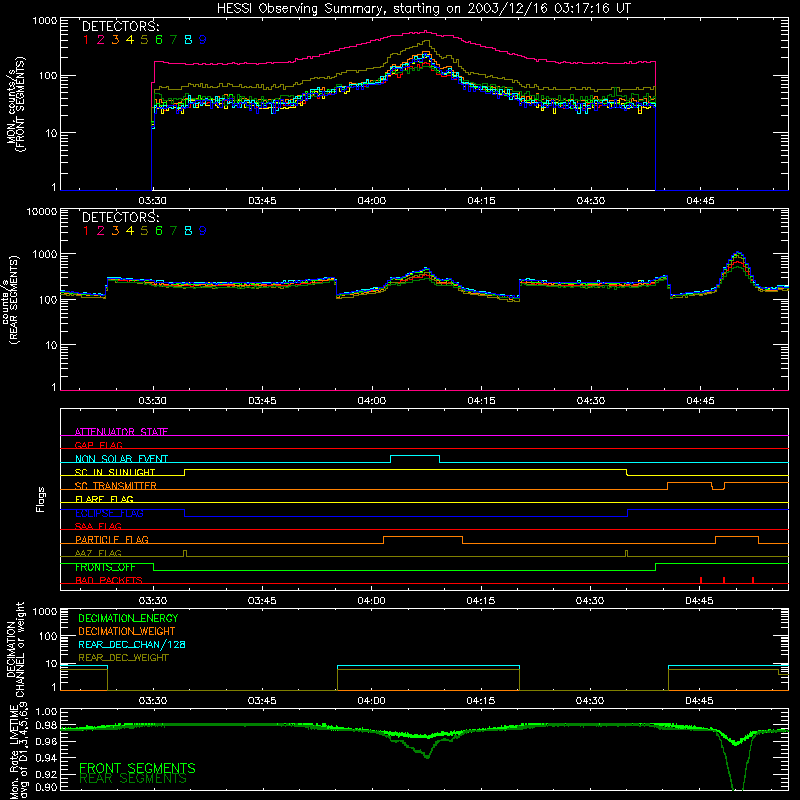
Task: Select detector 2 in front segments legend
Action: click(101, 40)
